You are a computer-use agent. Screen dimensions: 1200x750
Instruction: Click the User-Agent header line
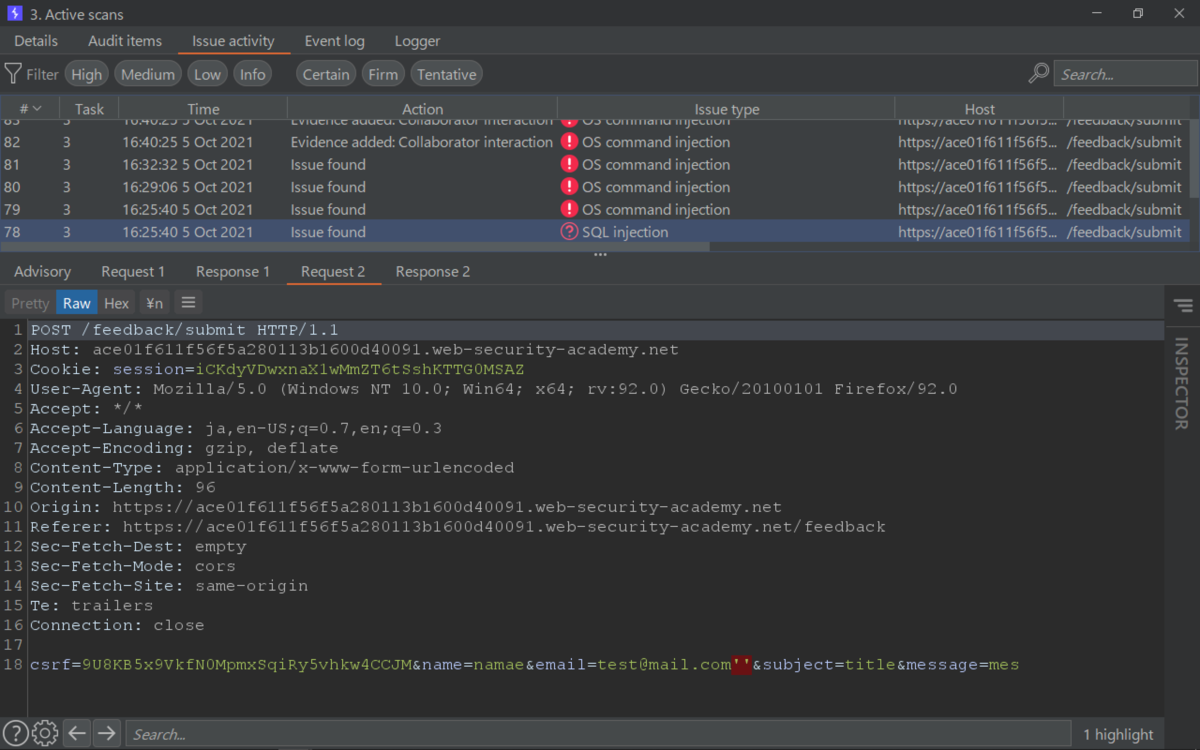pyautogui.click(x=494, y=389)
